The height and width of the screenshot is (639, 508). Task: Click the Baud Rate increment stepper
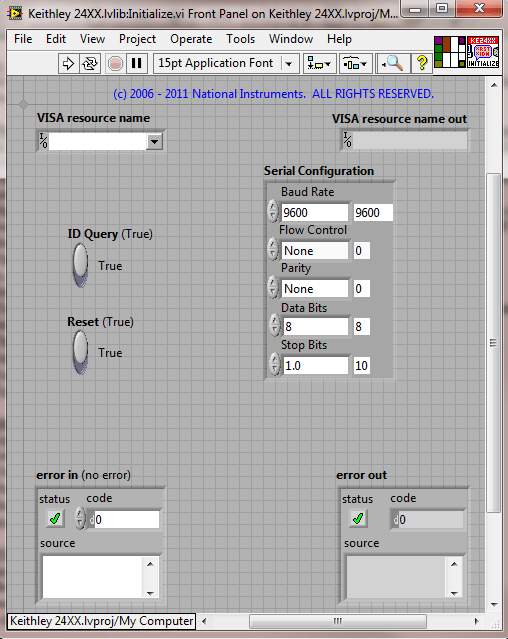point(273,207)
